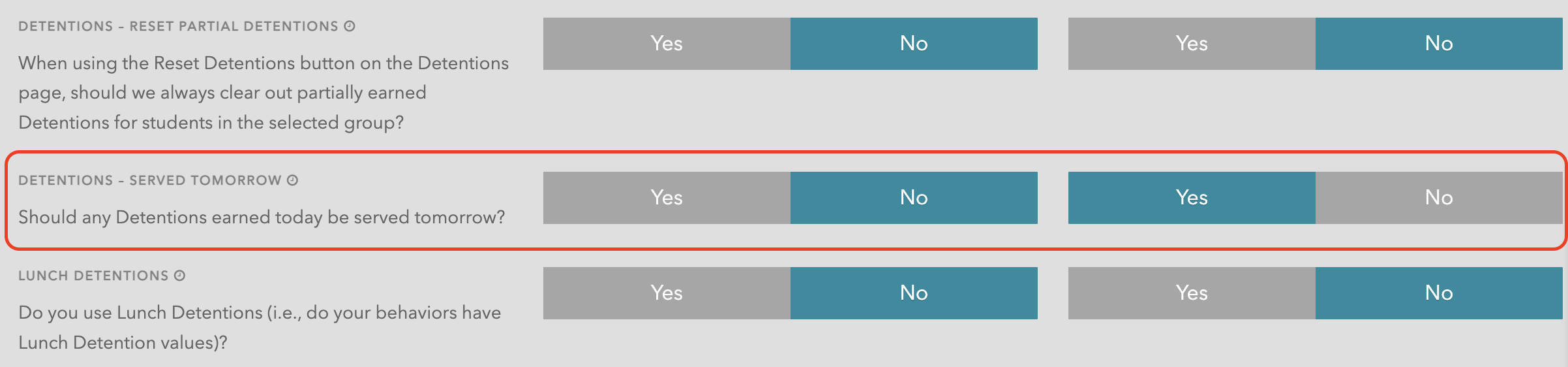Click the Lunch Detentions heading text
This screenshot has width=1568, height=367.
[x=93, y=276]
